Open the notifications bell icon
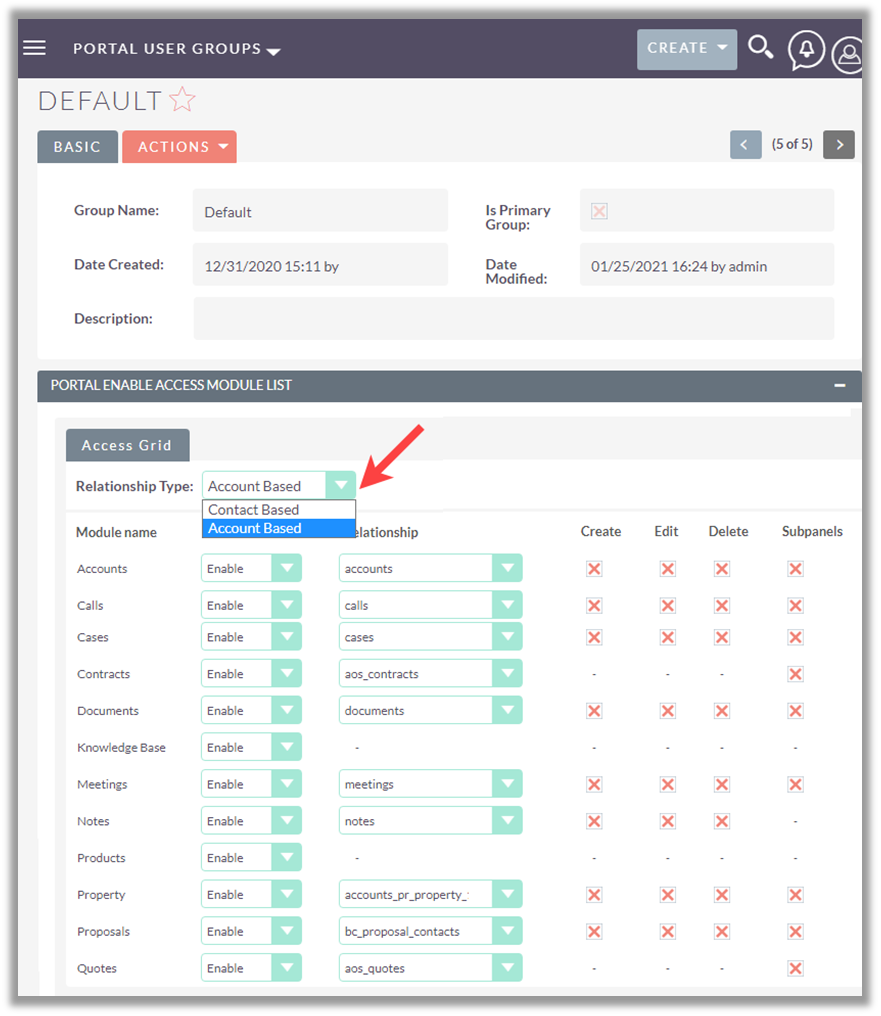The width and height of the screenshot is (881, 1016). [806, 49]
